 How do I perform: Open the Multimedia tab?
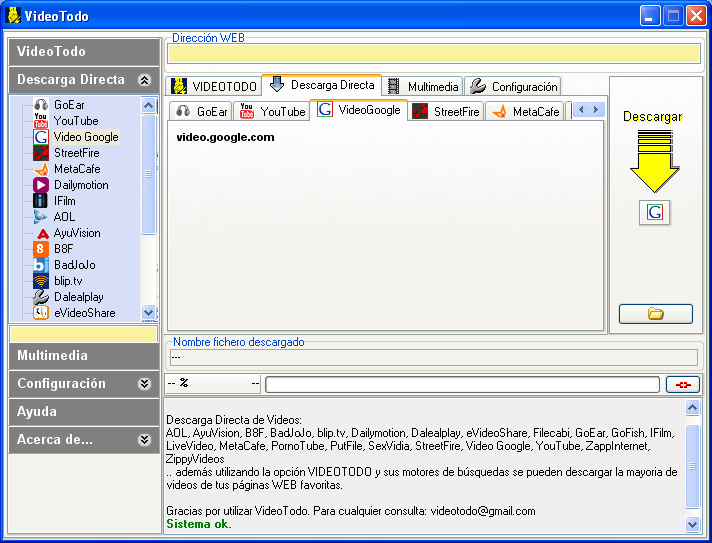click(x=422, y=86)
